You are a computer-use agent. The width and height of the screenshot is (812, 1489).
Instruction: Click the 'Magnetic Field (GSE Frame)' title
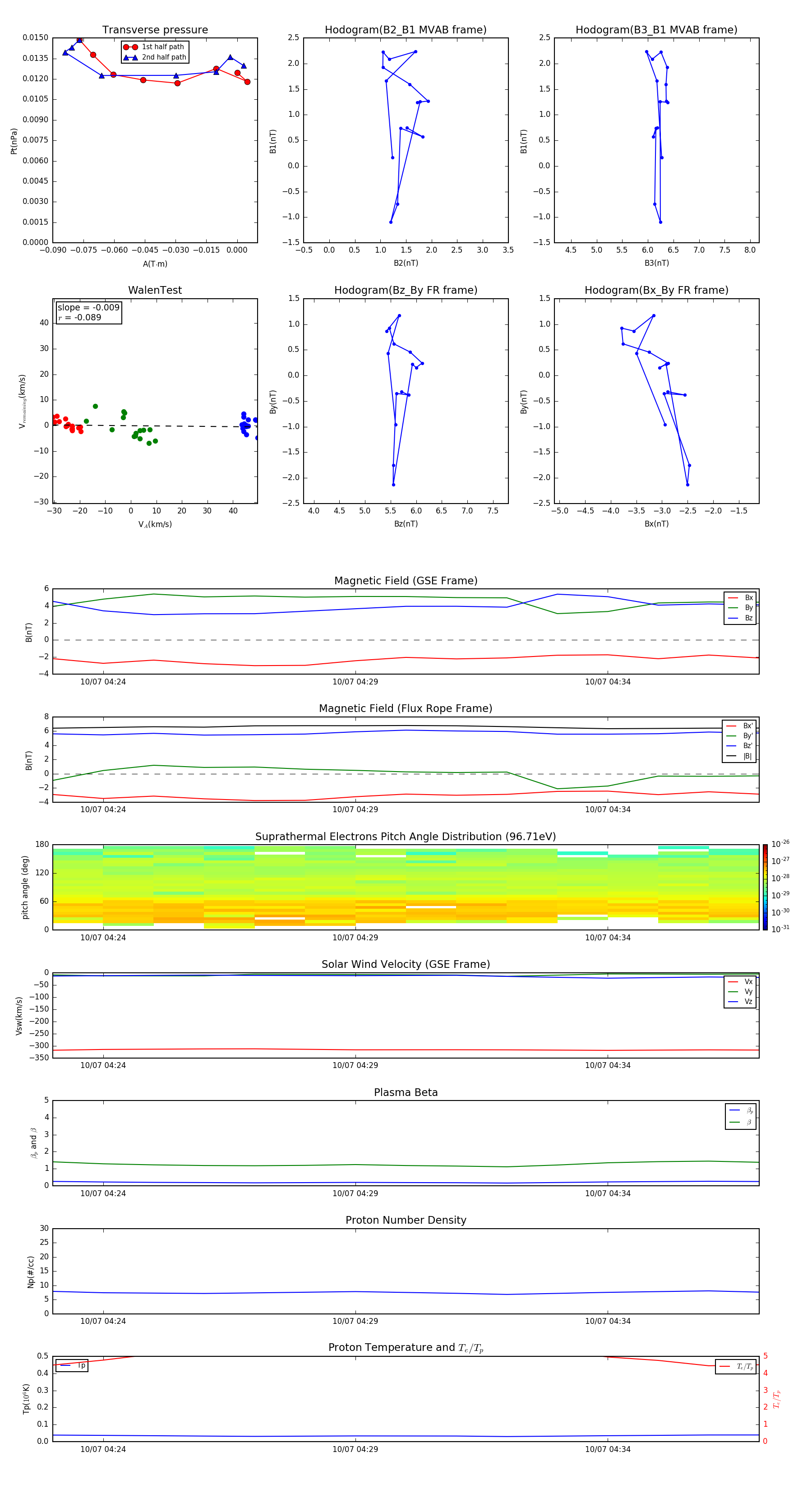point(406,581)
